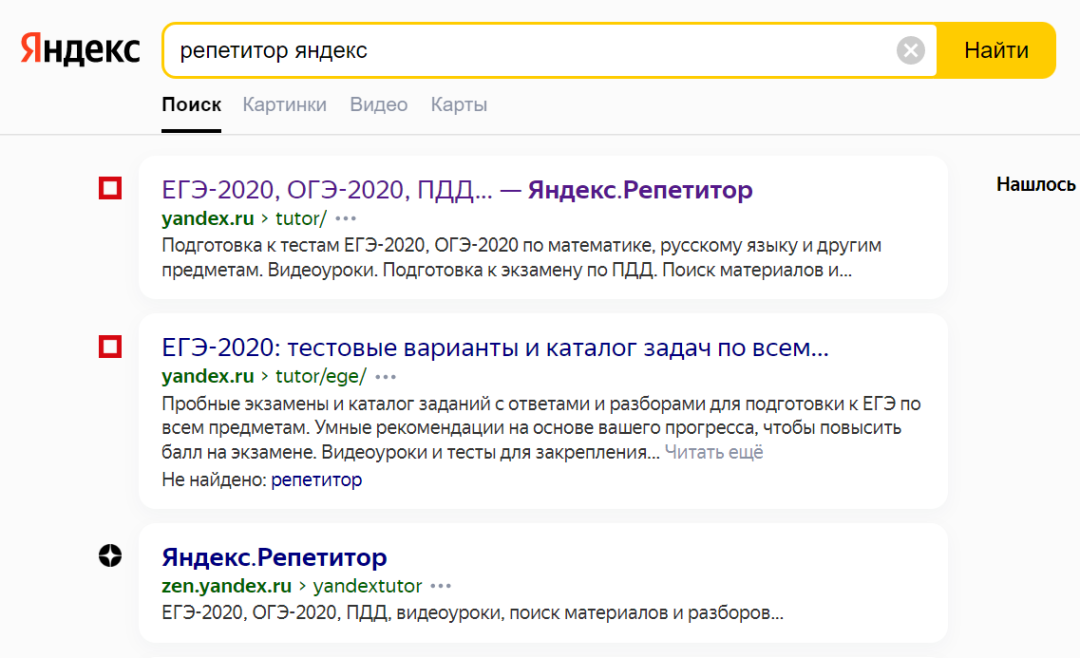The width and height of the screenshot is (1080, 658).
Task: Clear the search query with the X button
Action: pos(911,50)
